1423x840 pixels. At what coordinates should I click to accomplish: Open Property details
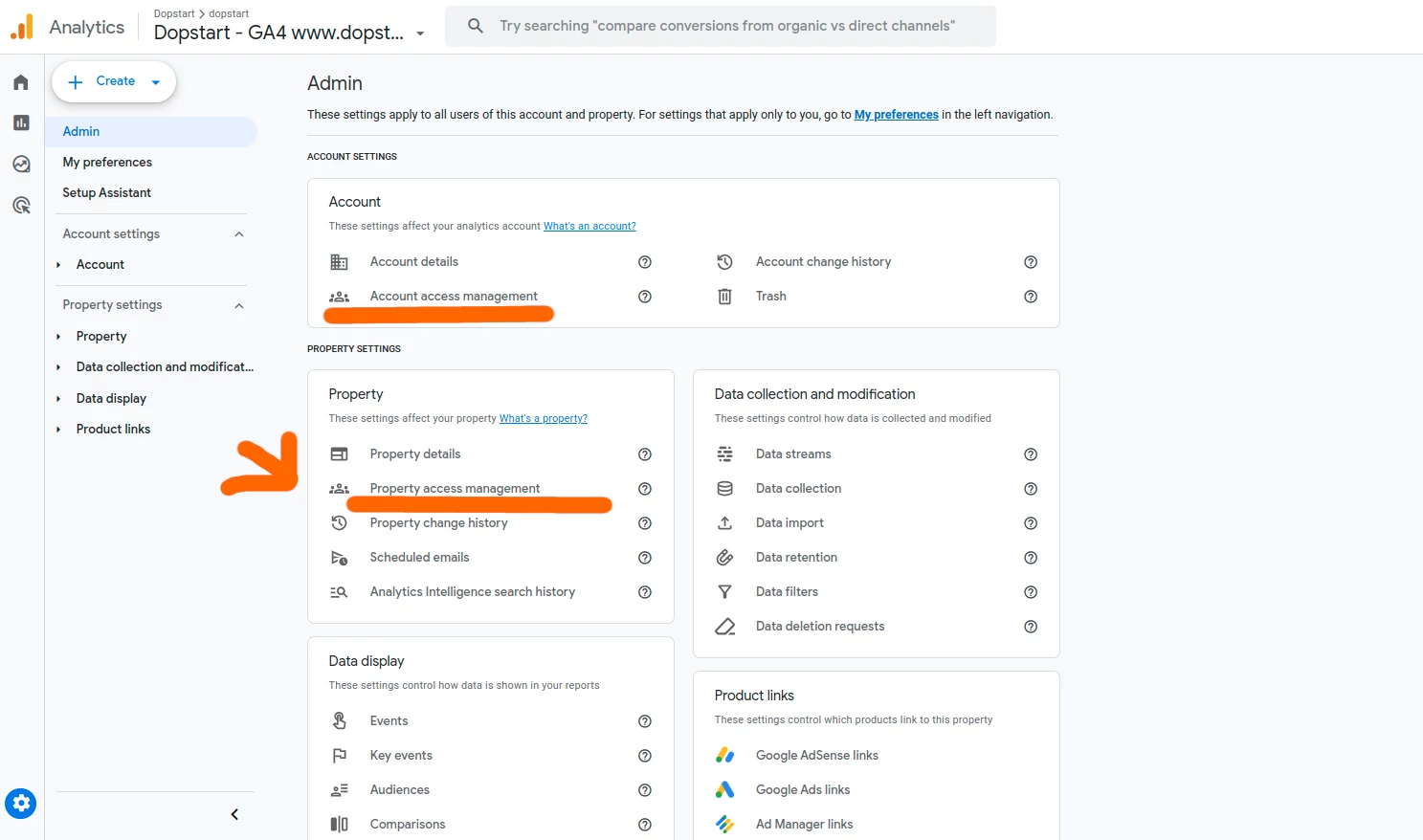[x=415, y=454]
